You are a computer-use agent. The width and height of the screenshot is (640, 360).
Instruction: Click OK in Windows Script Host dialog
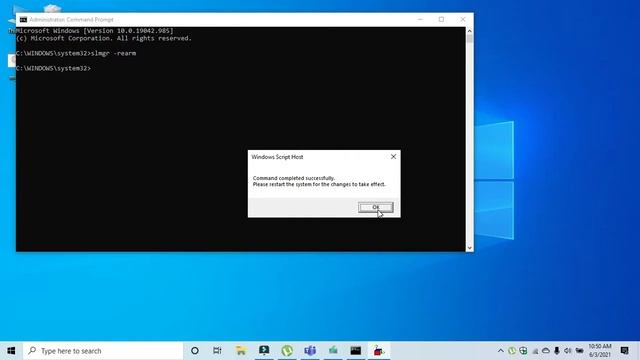[x=376, y=207]
